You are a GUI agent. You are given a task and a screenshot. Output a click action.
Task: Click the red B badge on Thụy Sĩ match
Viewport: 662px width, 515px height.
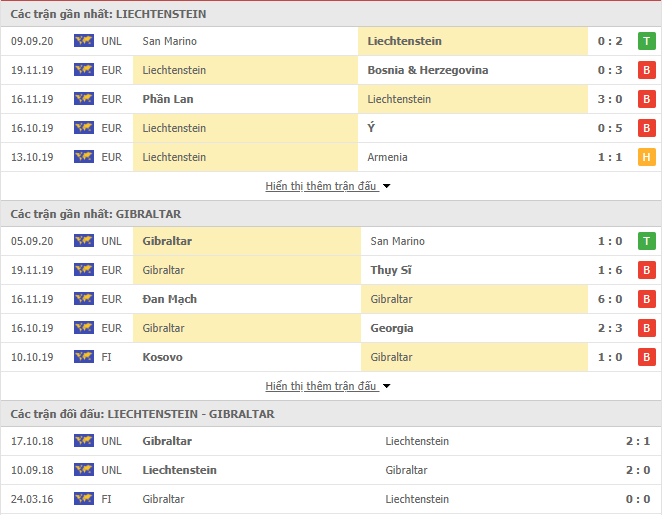coord(646,270)
